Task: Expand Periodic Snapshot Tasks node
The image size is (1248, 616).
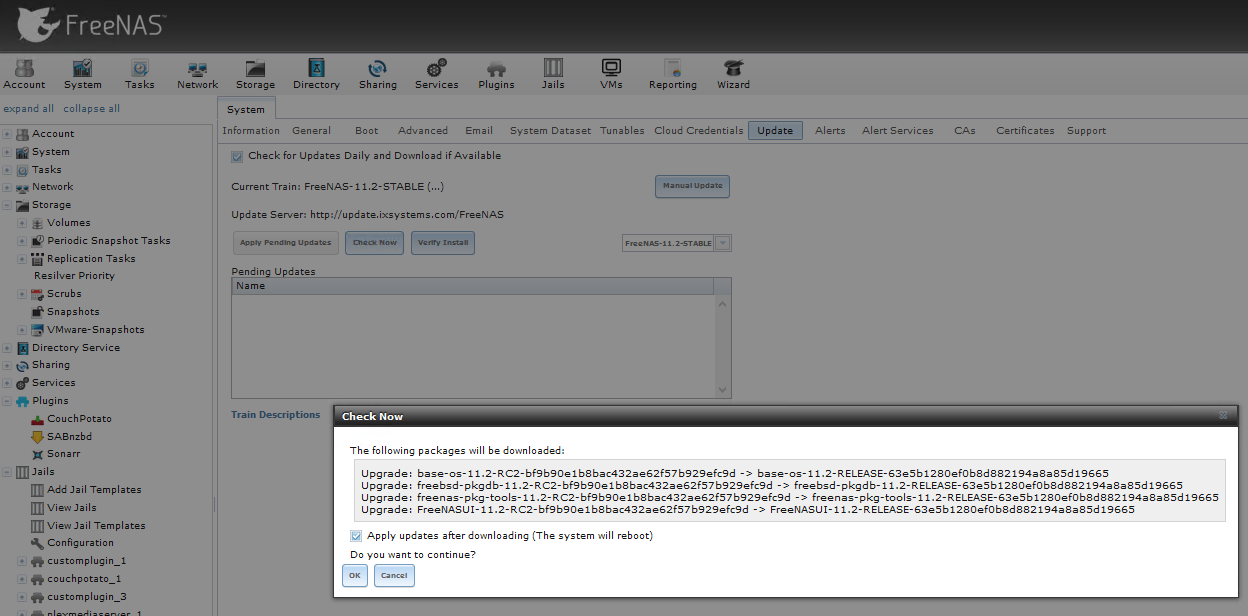Action: 22,241
